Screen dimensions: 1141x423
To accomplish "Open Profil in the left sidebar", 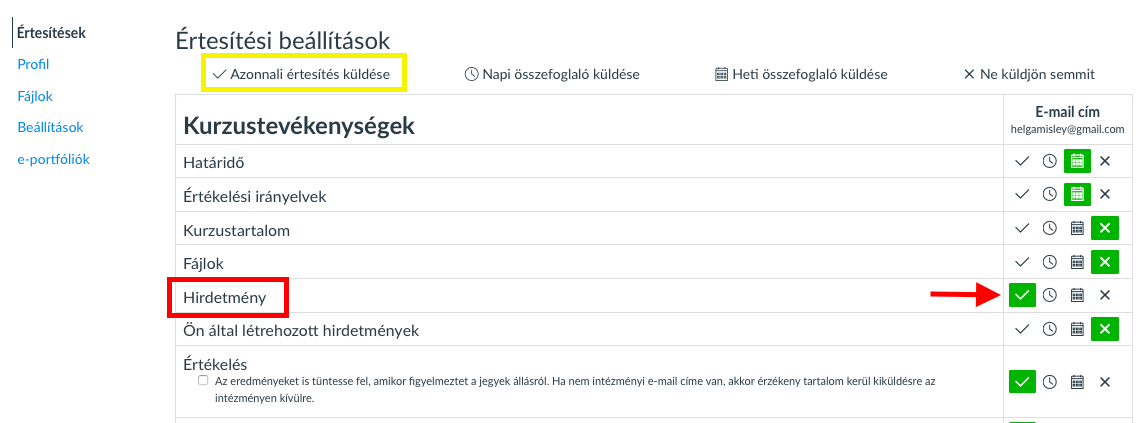I will (33, 64).
